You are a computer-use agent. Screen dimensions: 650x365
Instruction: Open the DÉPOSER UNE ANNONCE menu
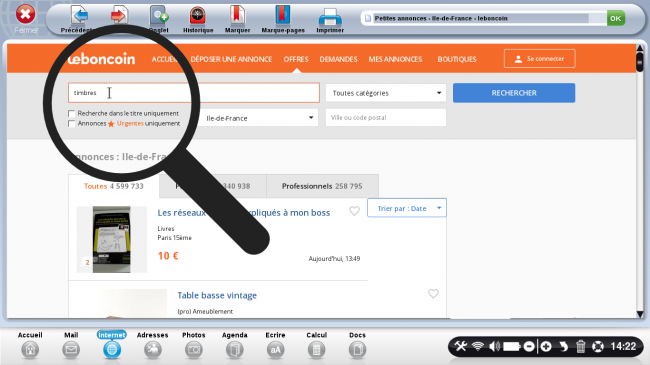(x=231, y=59)
